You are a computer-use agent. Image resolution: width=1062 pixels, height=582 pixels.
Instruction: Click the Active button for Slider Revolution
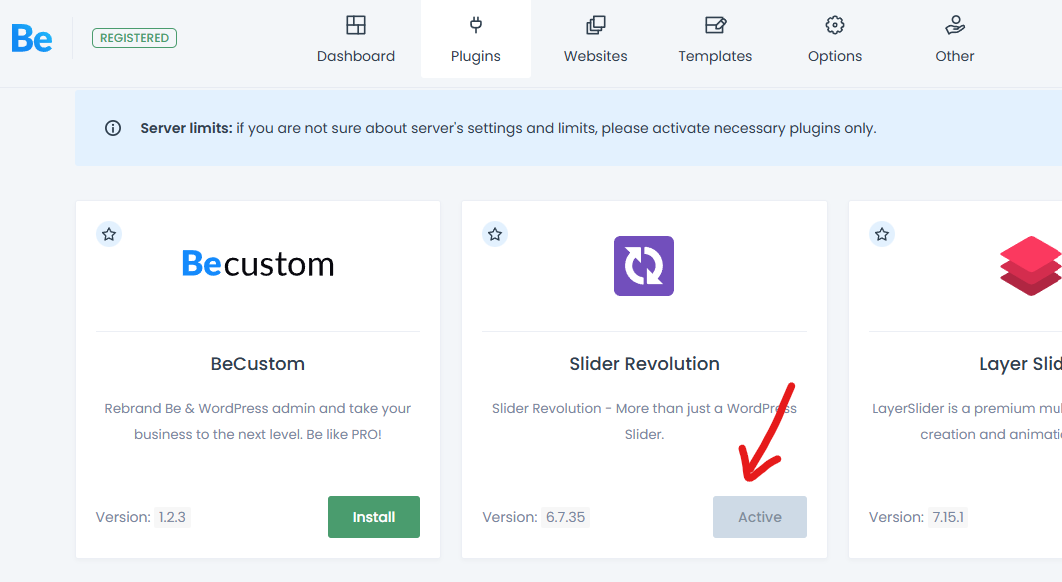759,517
